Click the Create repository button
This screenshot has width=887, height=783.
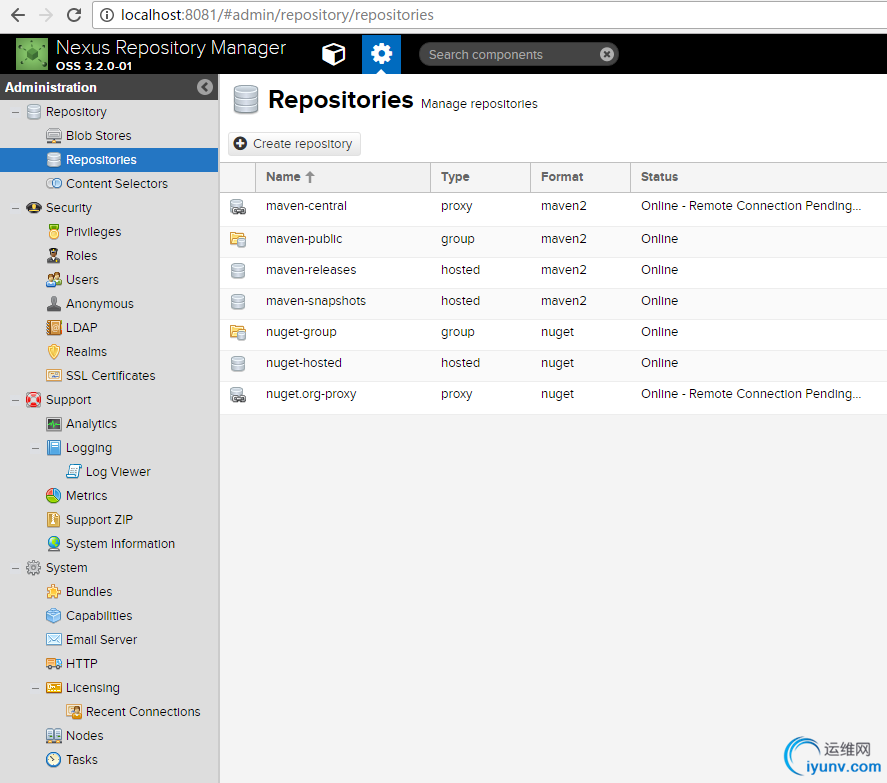(294, 144)
